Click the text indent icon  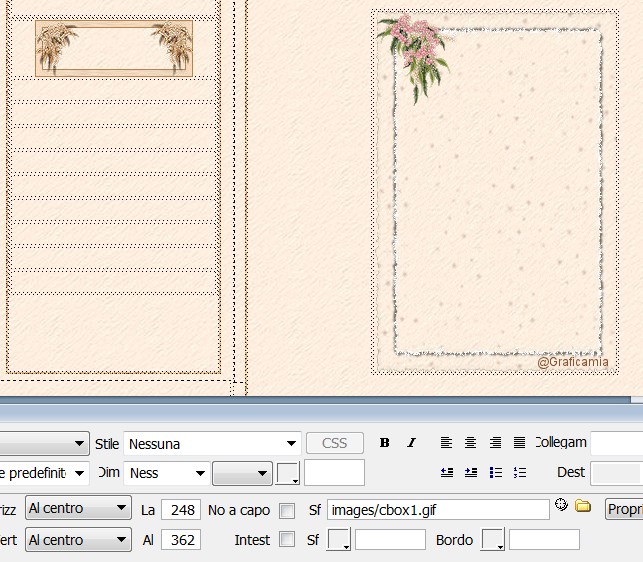pos(471,473)
